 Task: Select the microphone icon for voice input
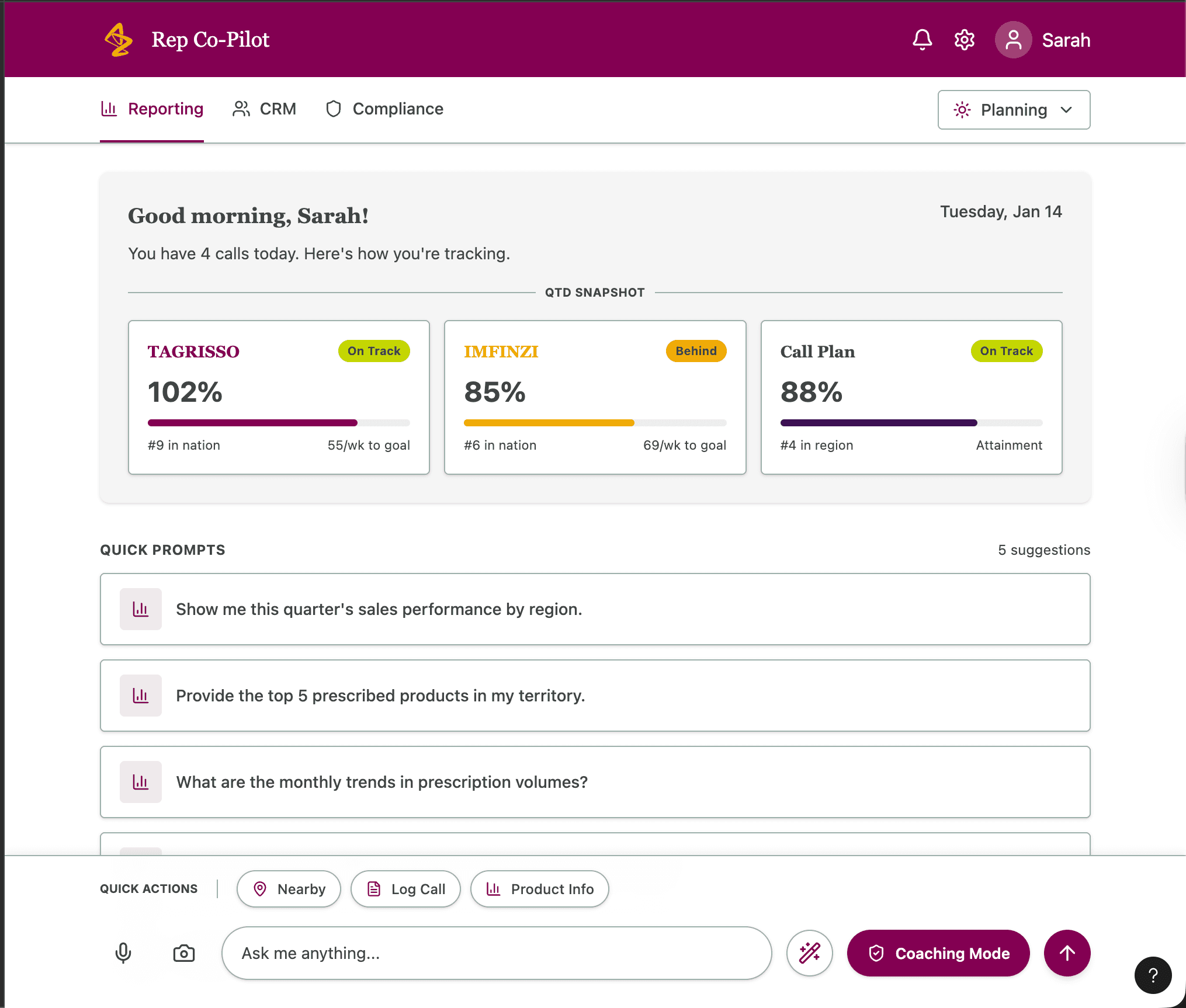[123, 953]
